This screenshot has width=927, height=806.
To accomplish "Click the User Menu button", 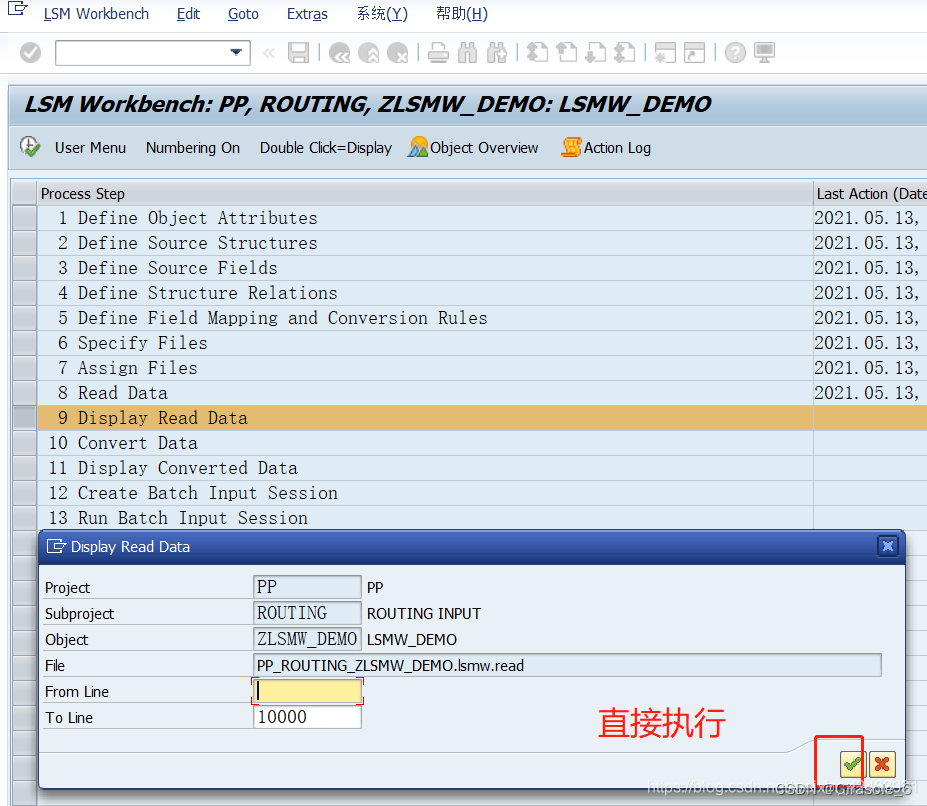I will click(90, 147).
